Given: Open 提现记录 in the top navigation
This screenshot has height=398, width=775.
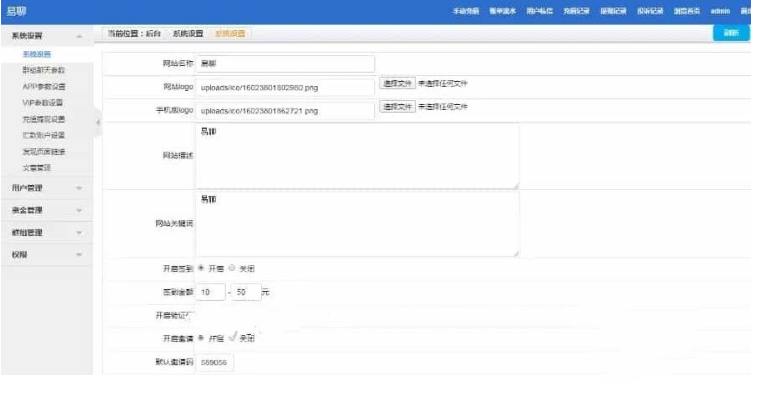Looking at the screenshot, I should click(x=613, y=11).
